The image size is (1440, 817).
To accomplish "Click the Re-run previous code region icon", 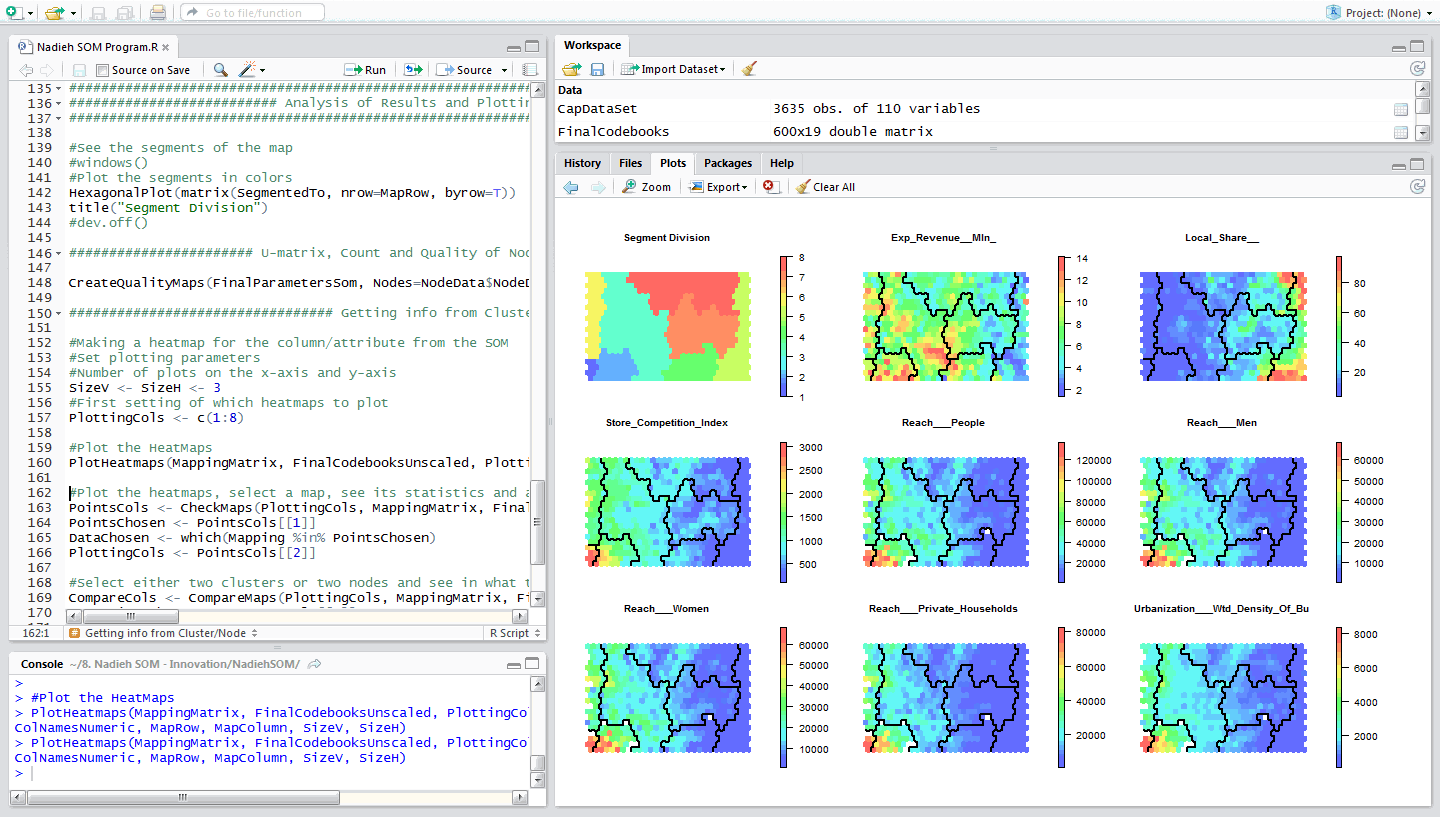I will pyautogui.click(x=412, y=70).
